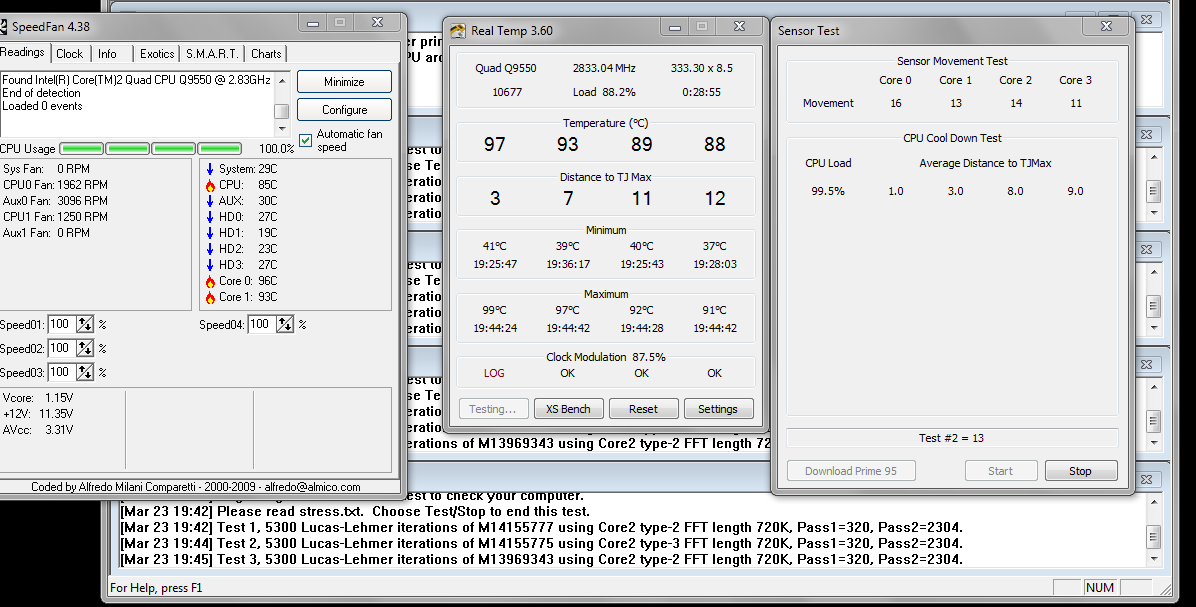The image size is (1196, 607).
Task: Click the "Test #2 = 13" status in Sensor Test
Action: pos(951,438)
